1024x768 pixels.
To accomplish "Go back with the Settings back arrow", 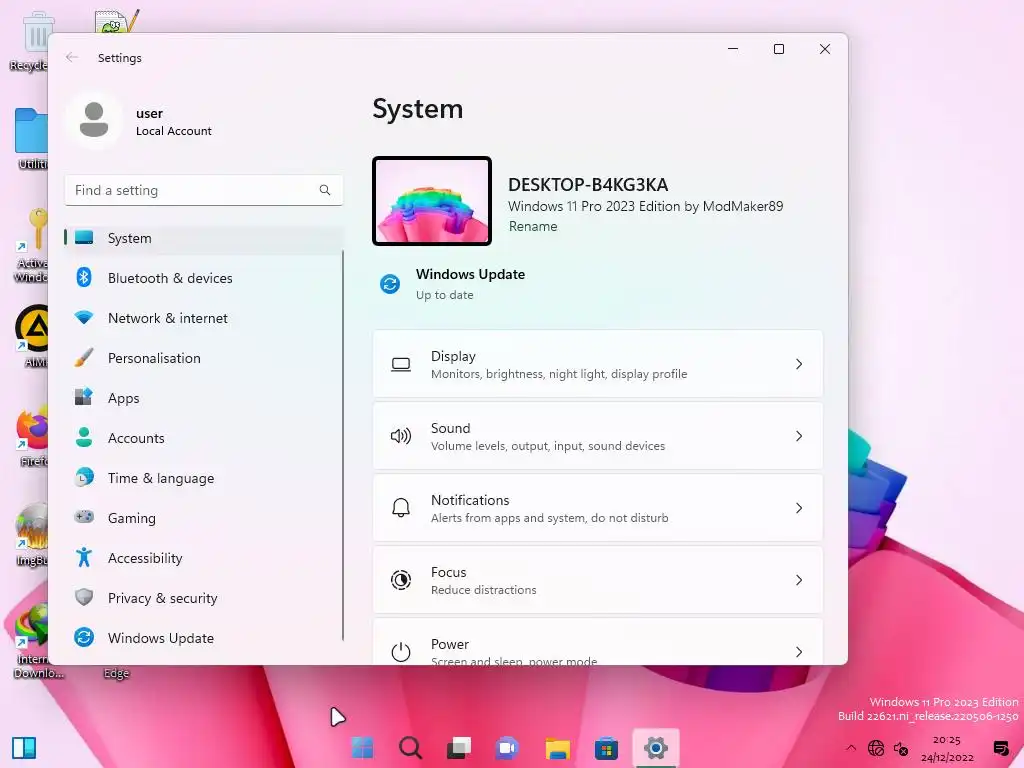I will click(72, 57).
